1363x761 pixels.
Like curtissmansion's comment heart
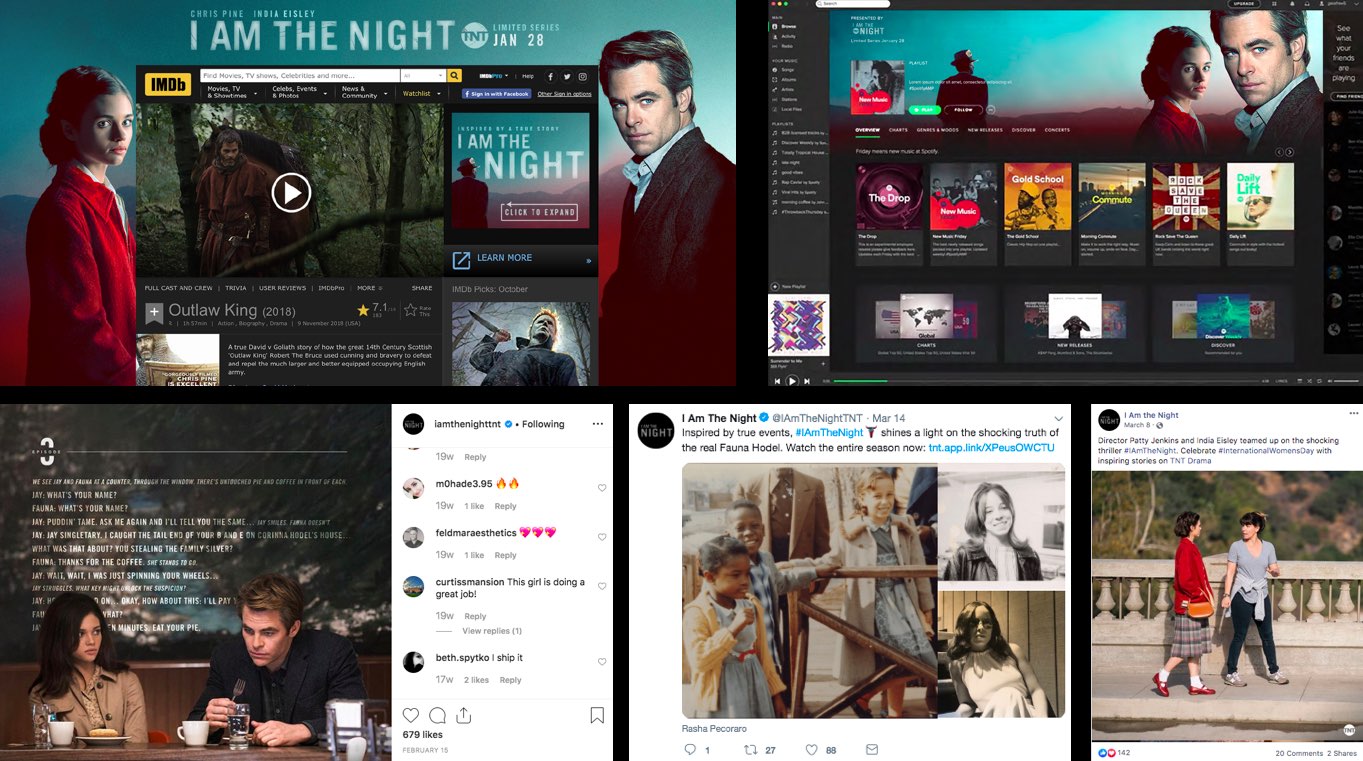(602, 587)
